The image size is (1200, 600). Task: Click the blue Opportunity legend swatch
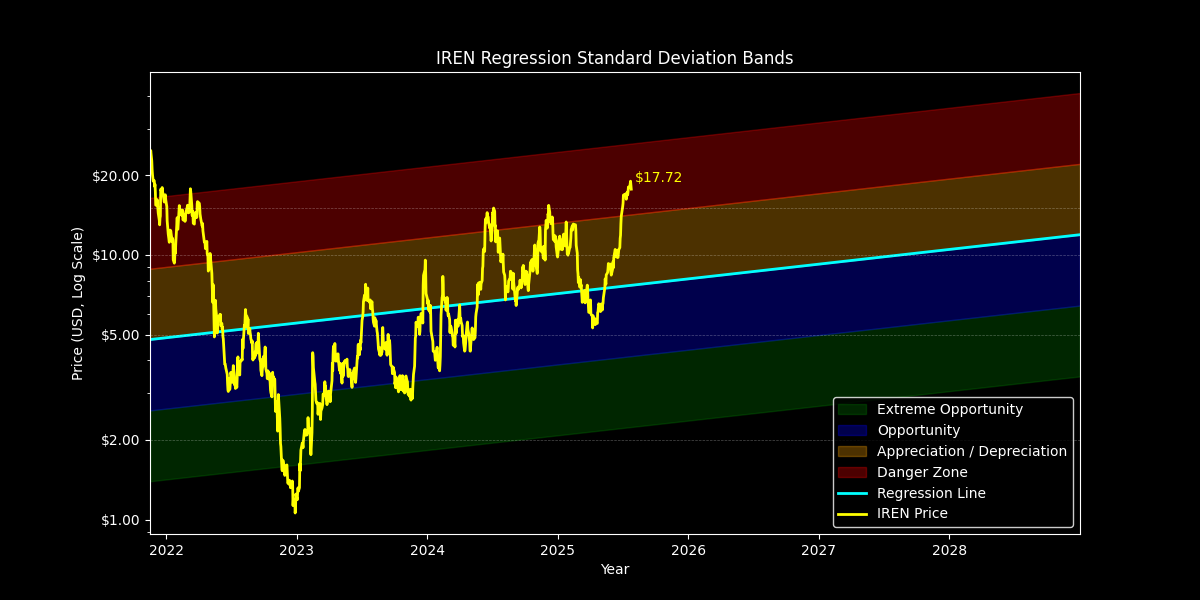click(852, 430)
